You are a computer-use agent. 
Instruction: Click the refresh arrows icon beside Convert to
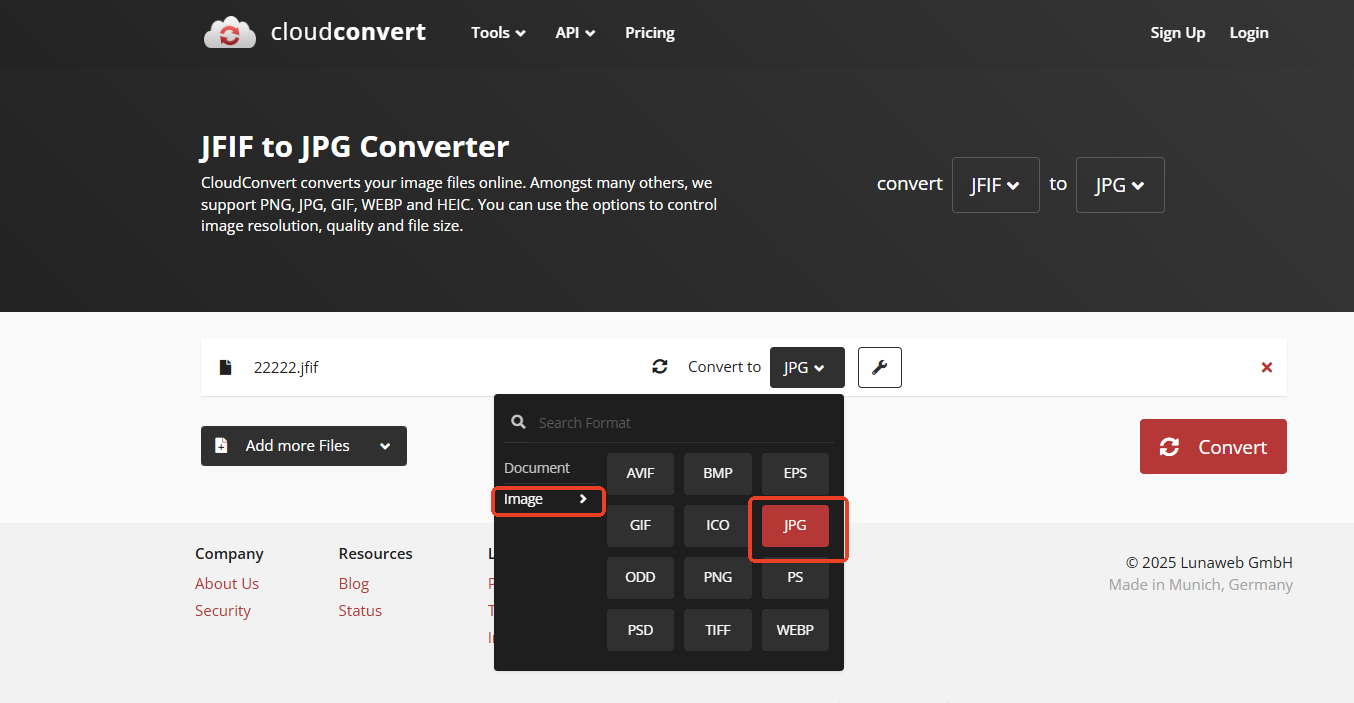click(660, 367)
